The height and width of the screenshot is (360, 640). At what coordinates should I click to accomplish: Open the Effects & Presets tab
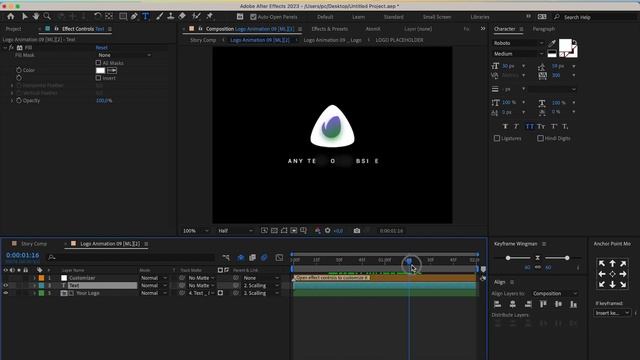[x=329, y=29]
